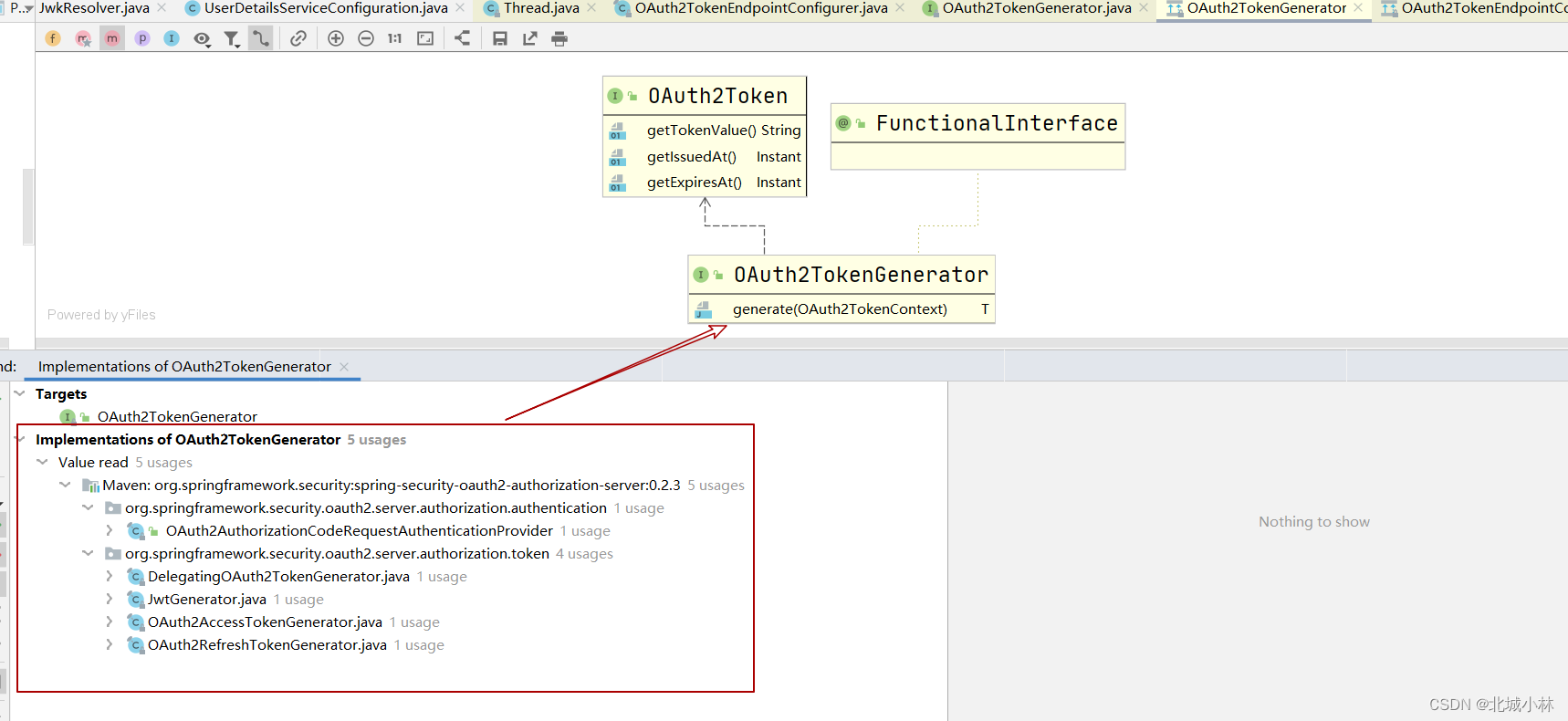Close the OAuth2TokenGenerator diagram tab
This screenshot has width=1568, height=721.
point(1358,8)
